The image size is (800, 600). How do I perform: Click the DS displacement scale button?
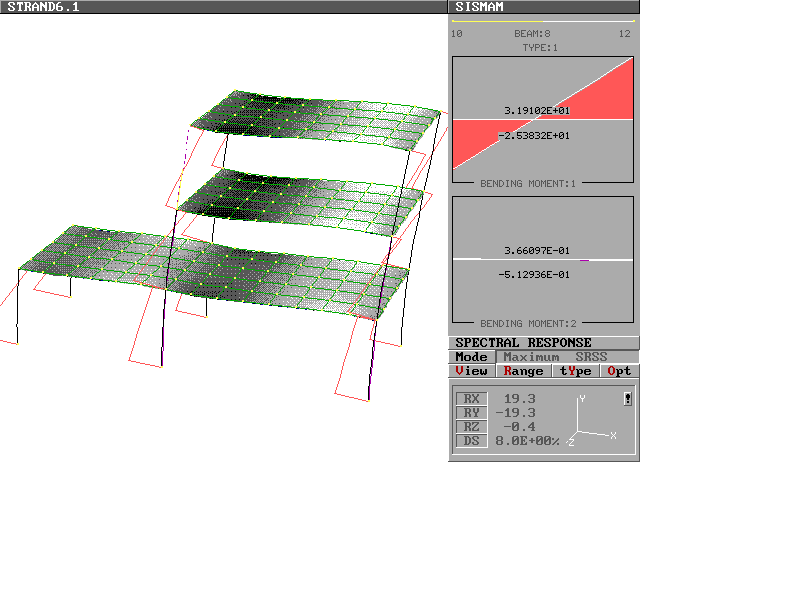tap(471, 441)
